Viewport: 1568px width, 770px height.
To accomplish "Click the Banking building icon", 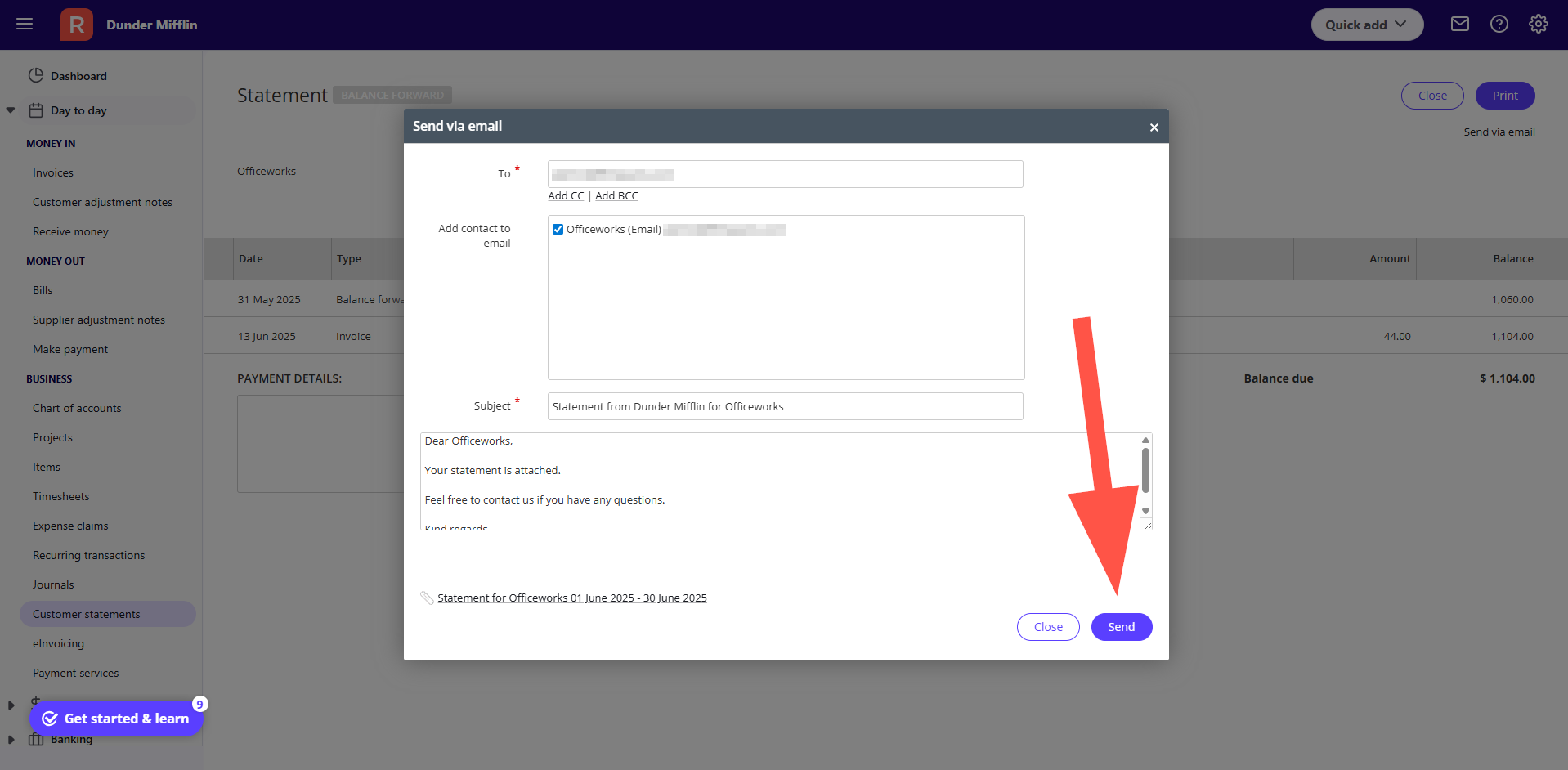I will tap(35, 739).
